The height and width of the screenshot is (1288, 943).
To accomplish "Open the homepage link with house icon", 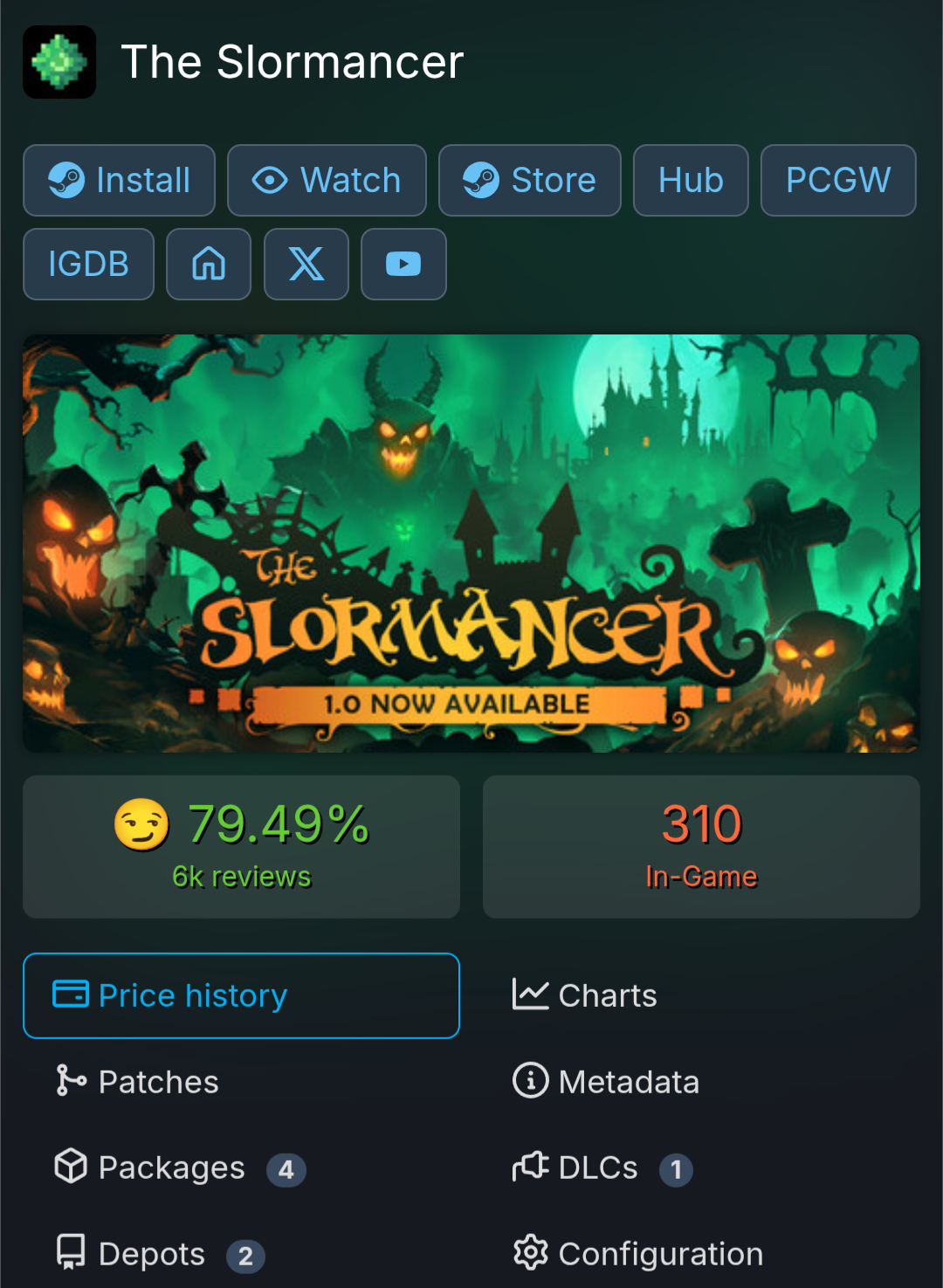I will pyautogui.click(x=209, y=264).
